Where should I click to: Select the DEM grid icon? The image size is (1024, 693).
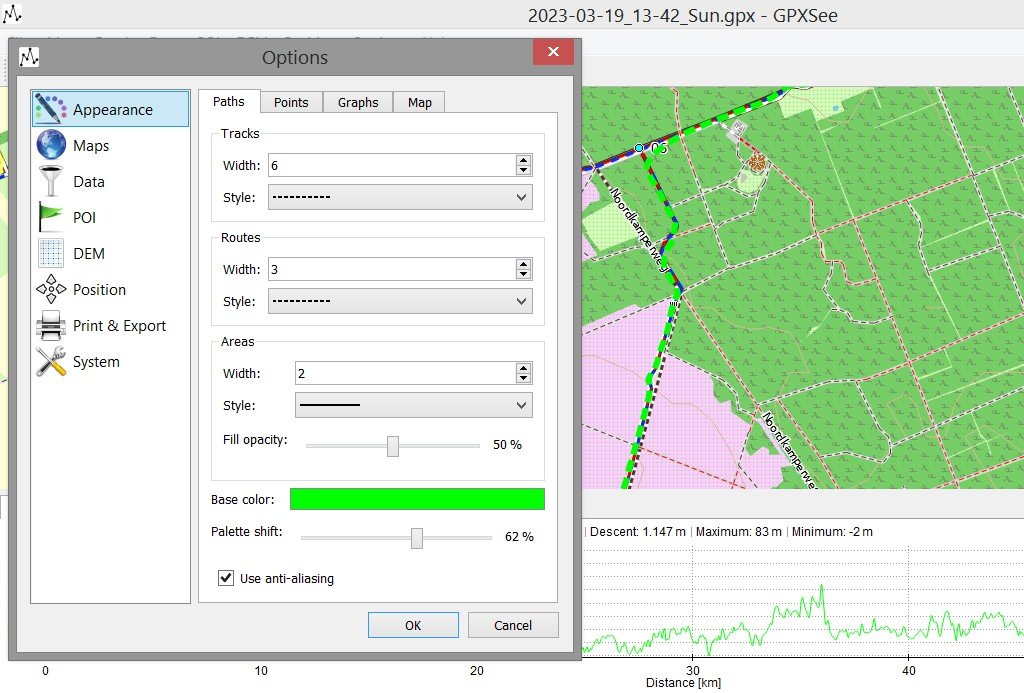[x=51, y=254]
